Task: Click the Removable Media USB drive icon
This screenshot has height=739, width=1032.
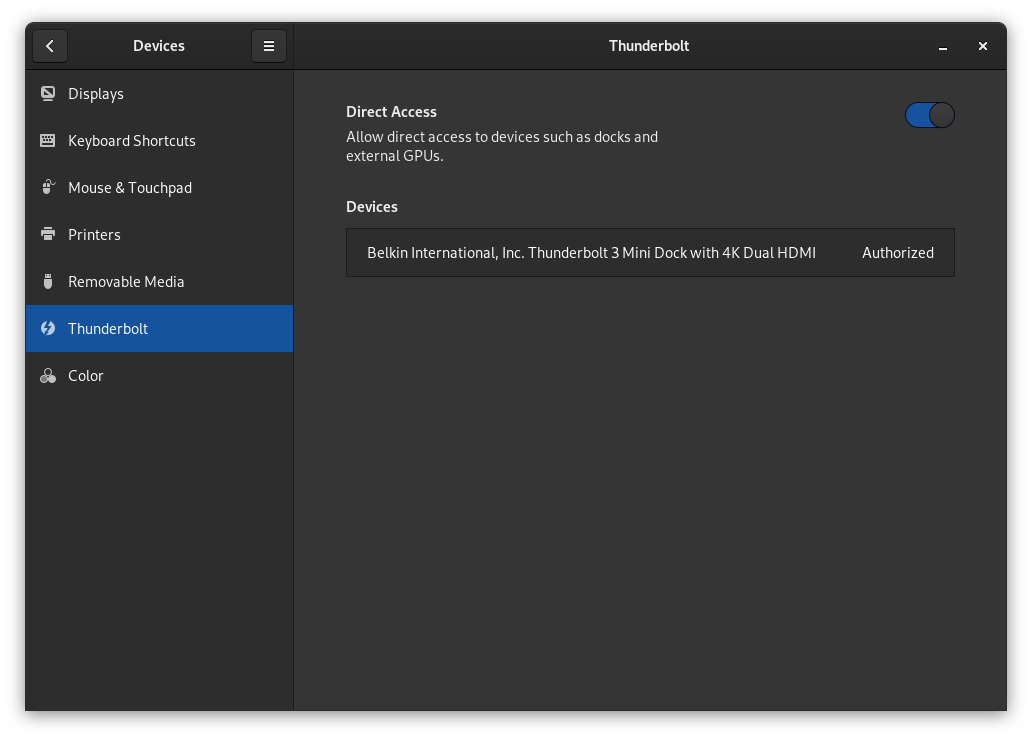Action: (x=47, y=282)
